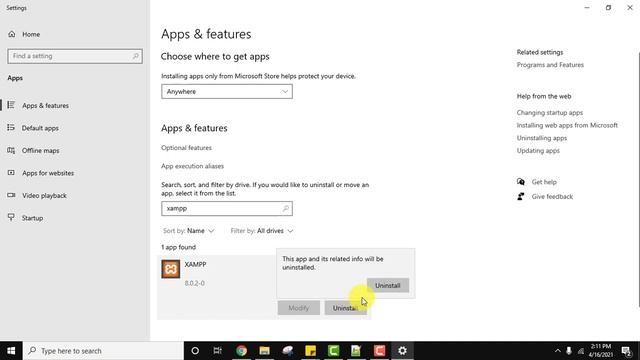Open Startup section in sidebar

32,218
